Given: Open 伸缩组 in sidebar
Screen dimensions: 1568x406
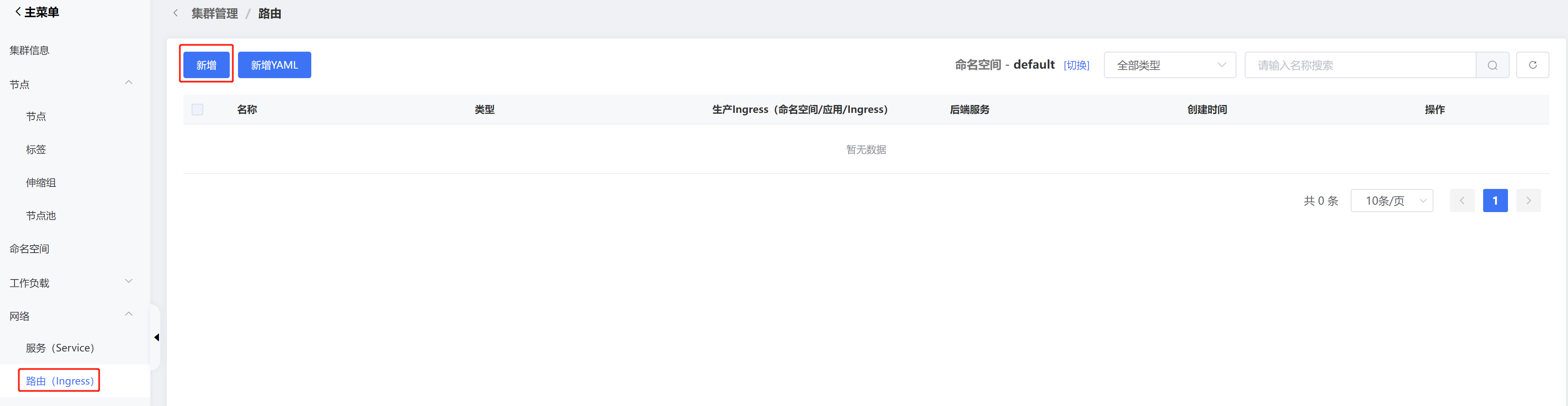Looking at the screenshot, I should 41,182.
